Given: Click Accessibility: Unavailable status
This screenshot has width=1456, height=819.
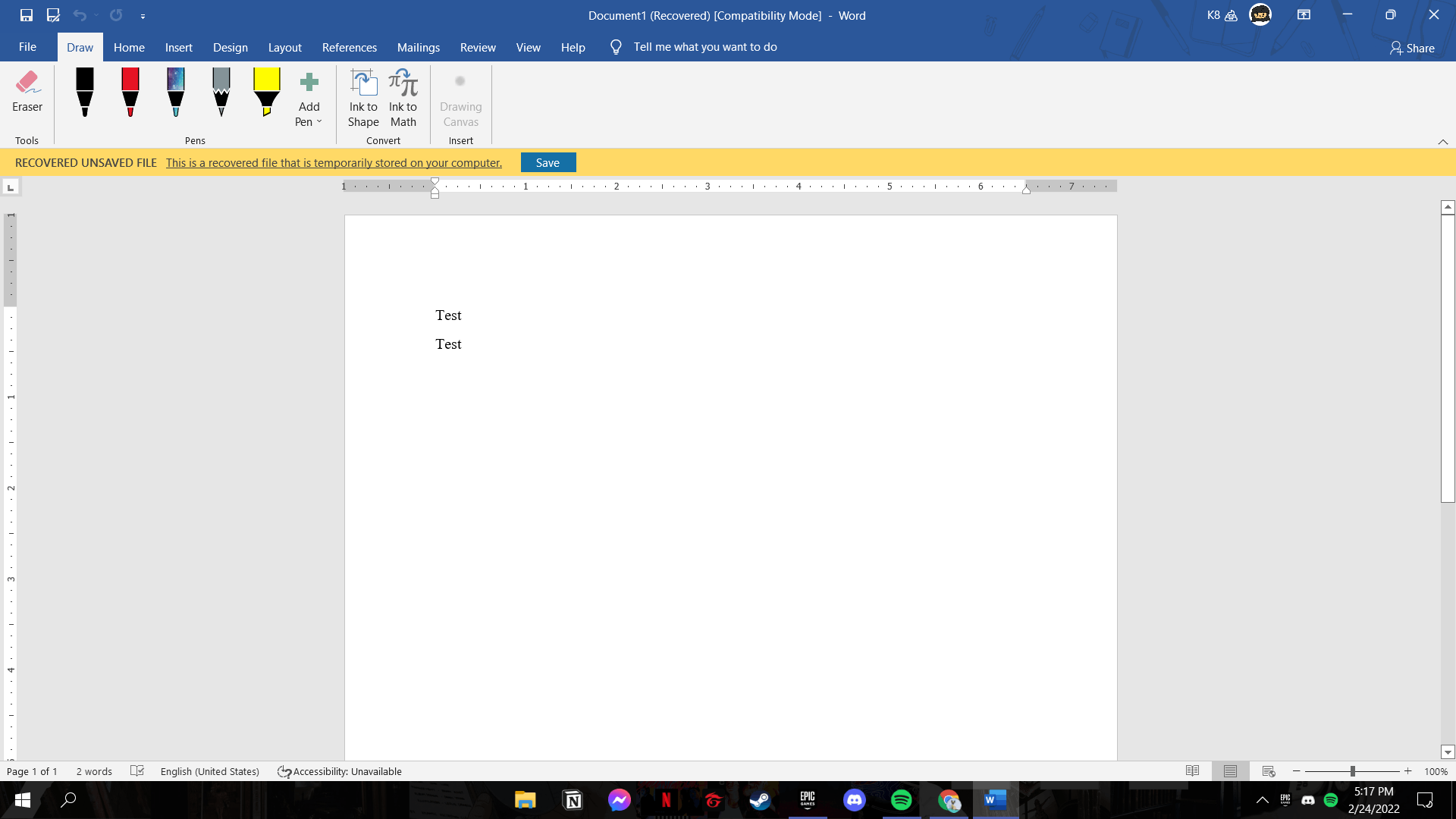Looking at the screenshot, I should [340, 771].
